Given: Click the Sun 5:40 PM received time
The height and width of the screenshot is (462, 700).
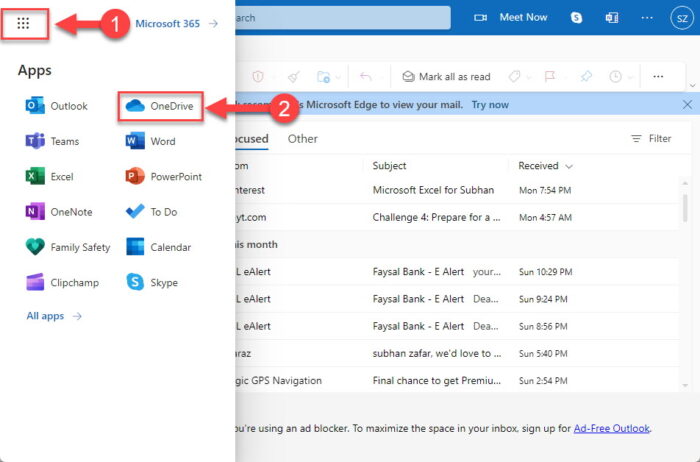Looking at the screenshot, I should point(543,354).
